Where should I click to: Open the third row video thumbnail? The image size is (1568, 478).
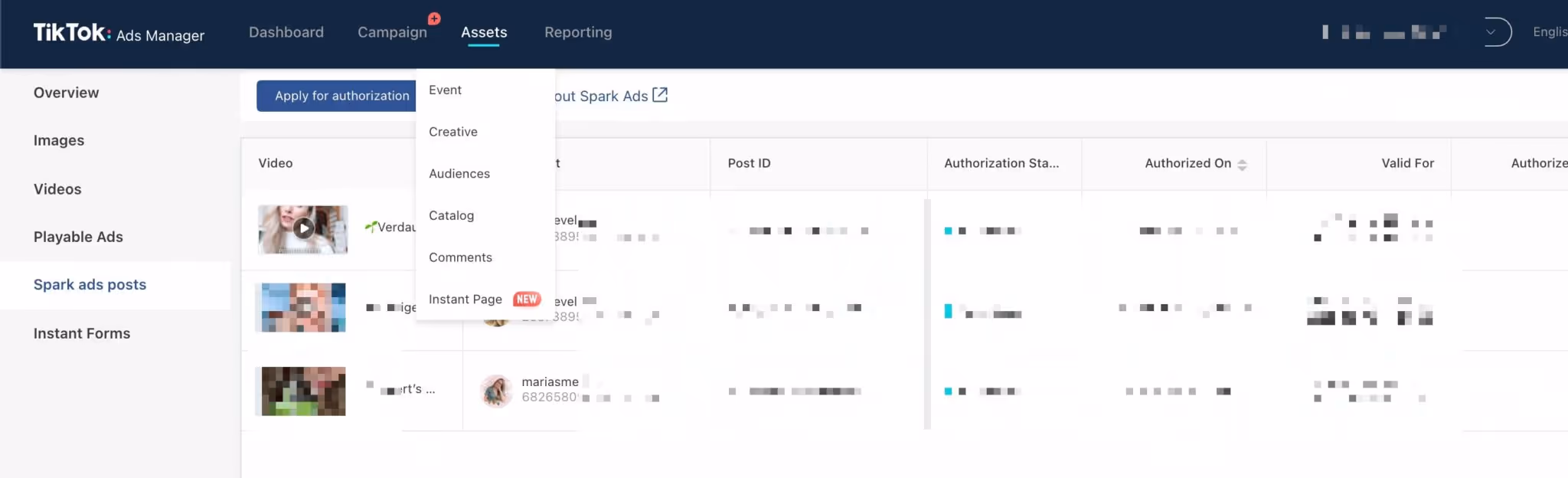(x=303, y=391)
